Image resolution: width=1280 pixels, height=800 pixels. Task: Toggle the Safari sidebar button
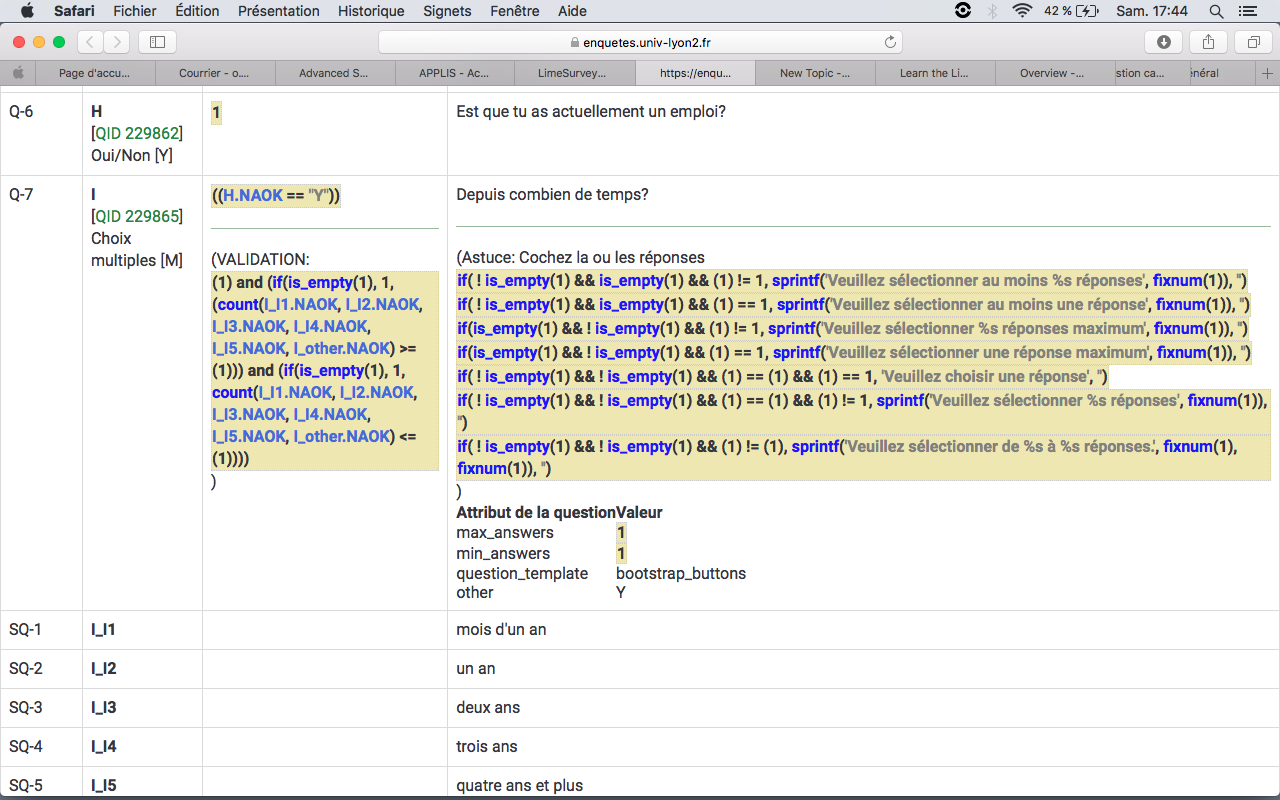click(x=157, y=42)
